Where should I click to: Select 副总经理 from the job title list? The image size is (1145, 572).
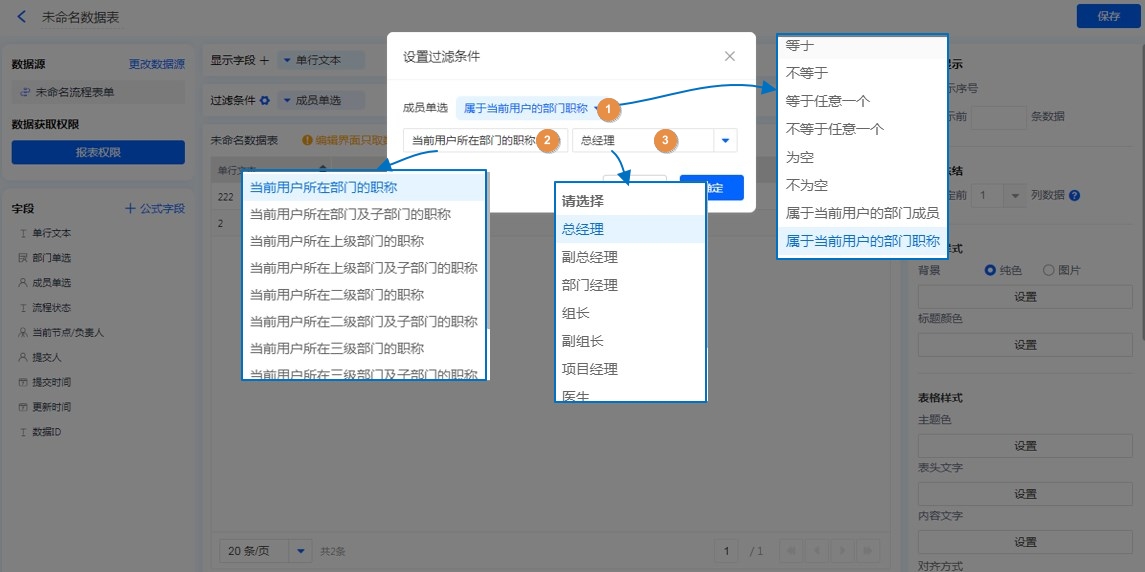[590, 257]
